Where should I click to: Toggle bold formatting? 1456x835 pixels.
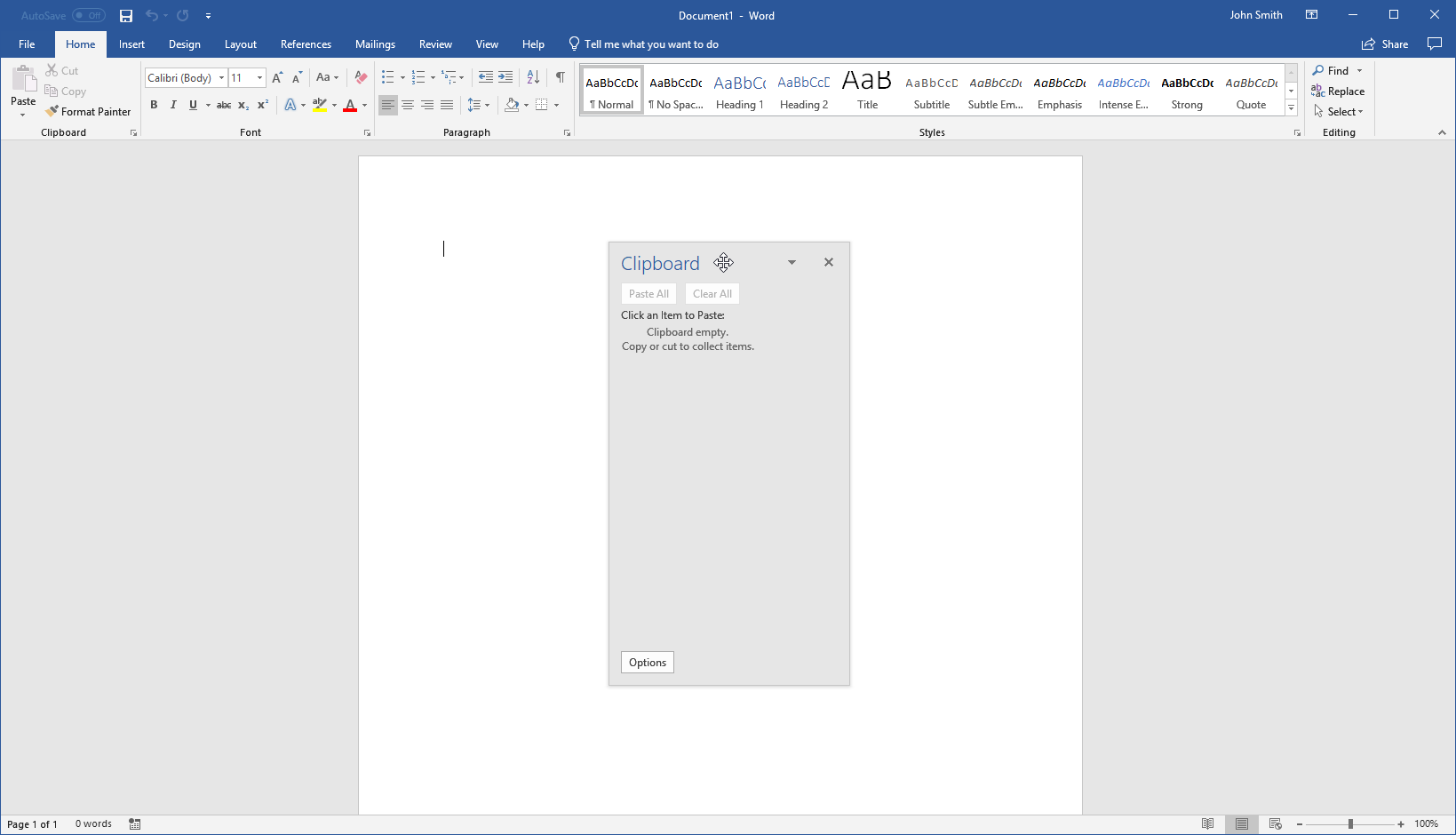pyautogui.click(x=154, y=105)
